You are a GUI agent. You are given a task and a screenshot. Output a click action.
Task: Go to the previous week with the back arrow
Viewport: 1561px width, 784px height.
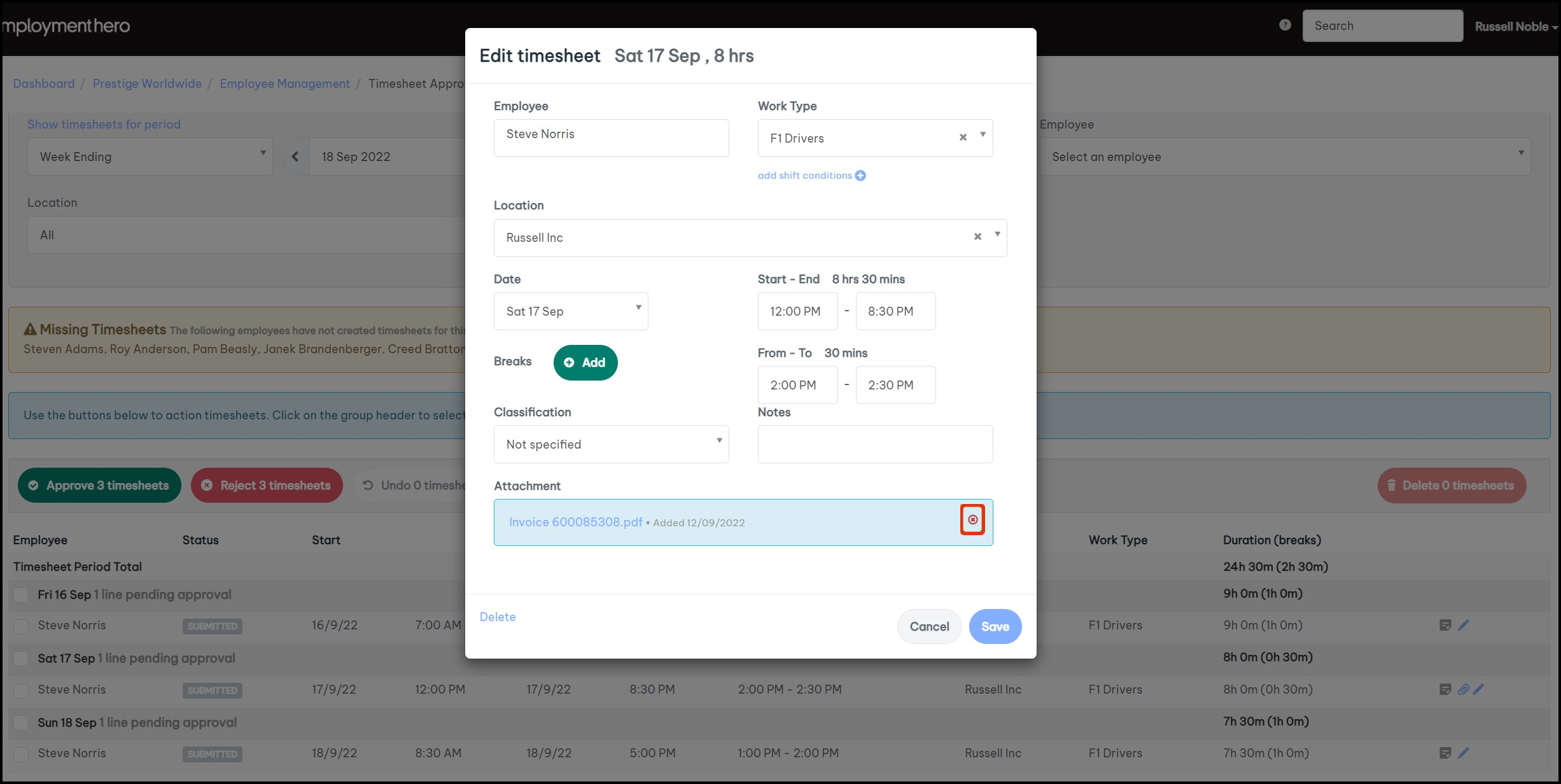tap(295, 157)
